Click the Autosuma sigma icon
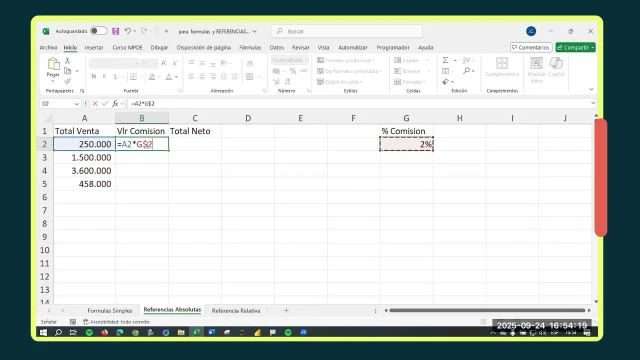The image size is (640, 360). tap(445, 60)
